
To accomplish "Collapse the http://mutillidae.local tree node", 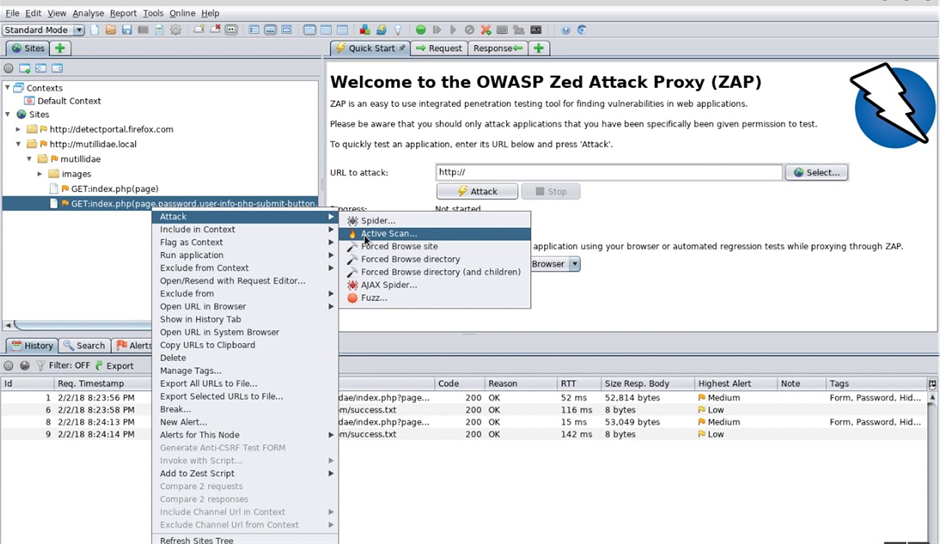I will [x=18, y=144].
